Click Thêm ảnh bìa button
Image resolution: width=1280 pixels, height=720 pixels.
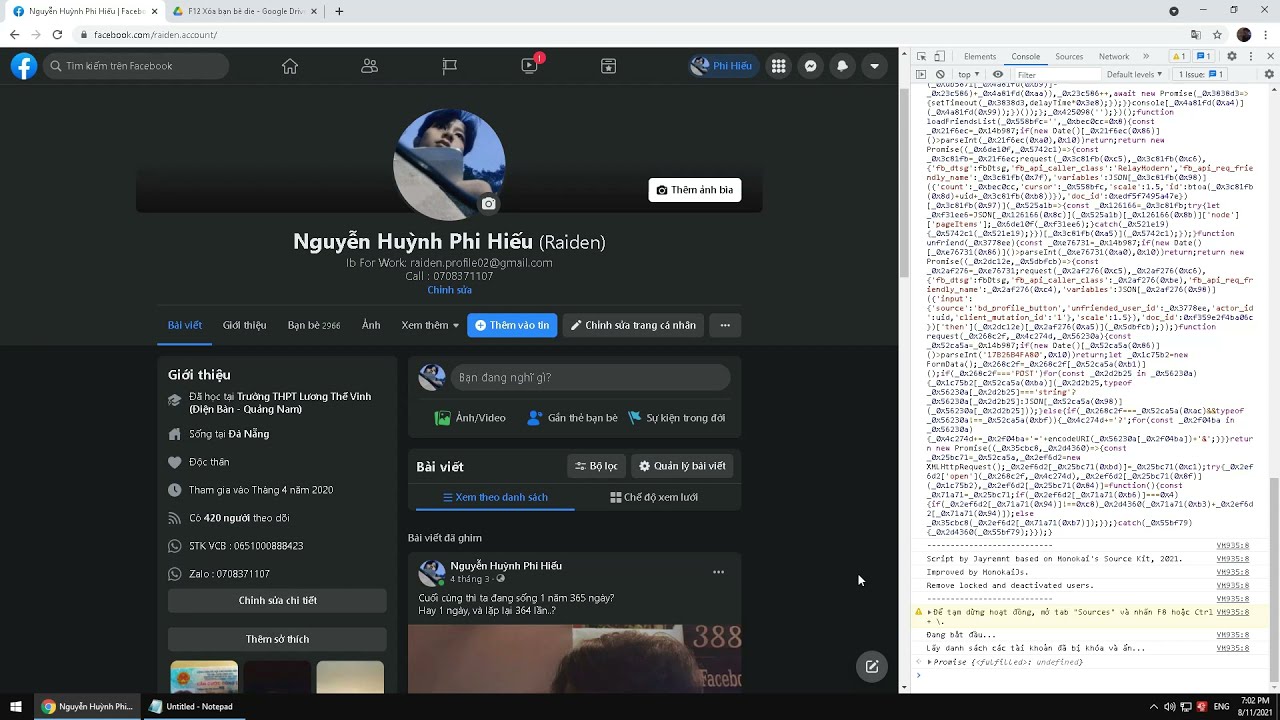695,190
